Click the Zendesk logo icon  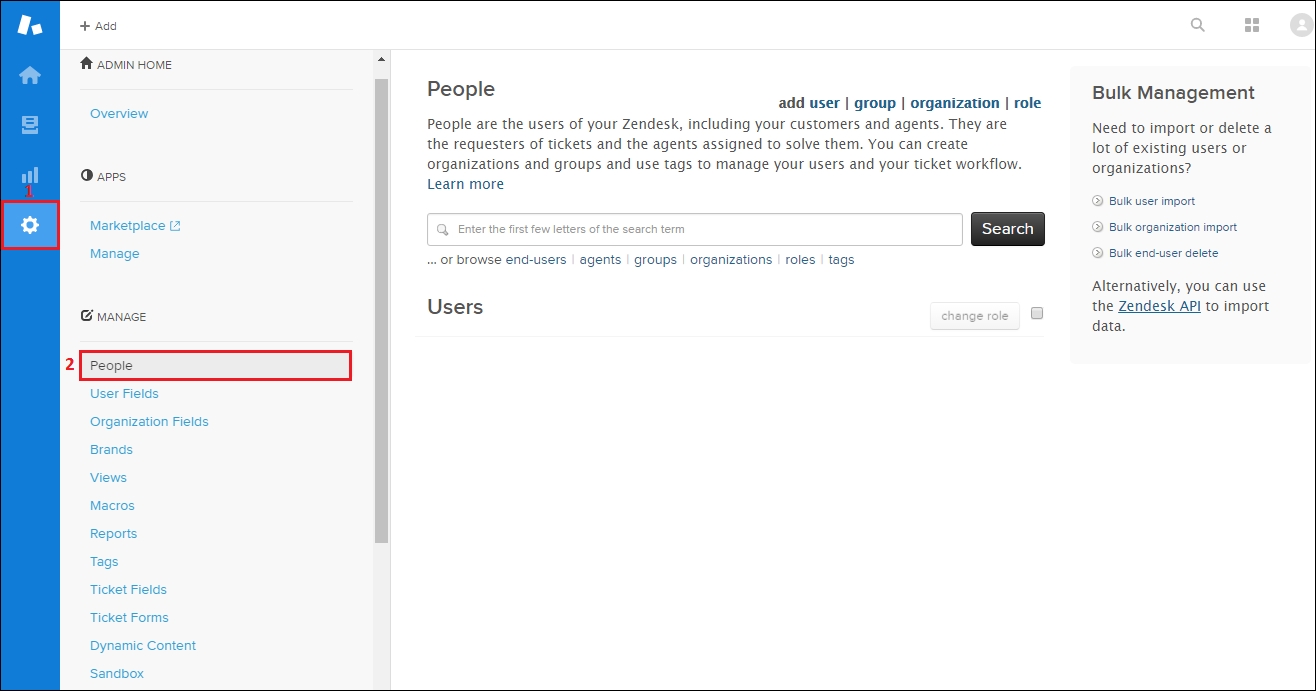(30, 25)
